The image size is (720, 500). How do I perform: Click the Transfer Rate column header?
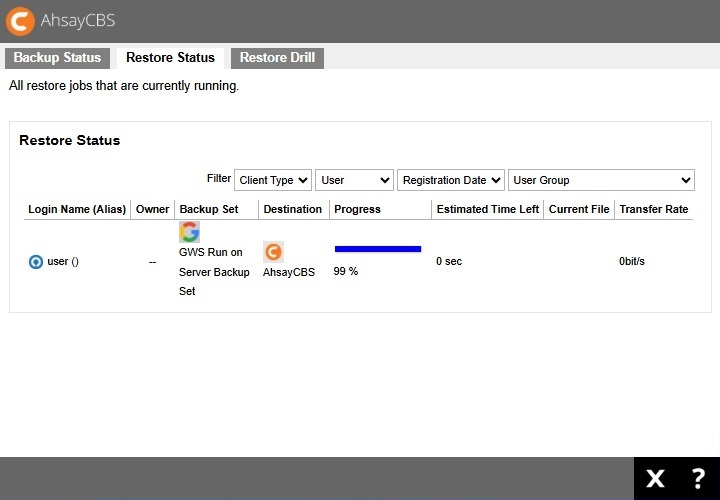[654, 209]
